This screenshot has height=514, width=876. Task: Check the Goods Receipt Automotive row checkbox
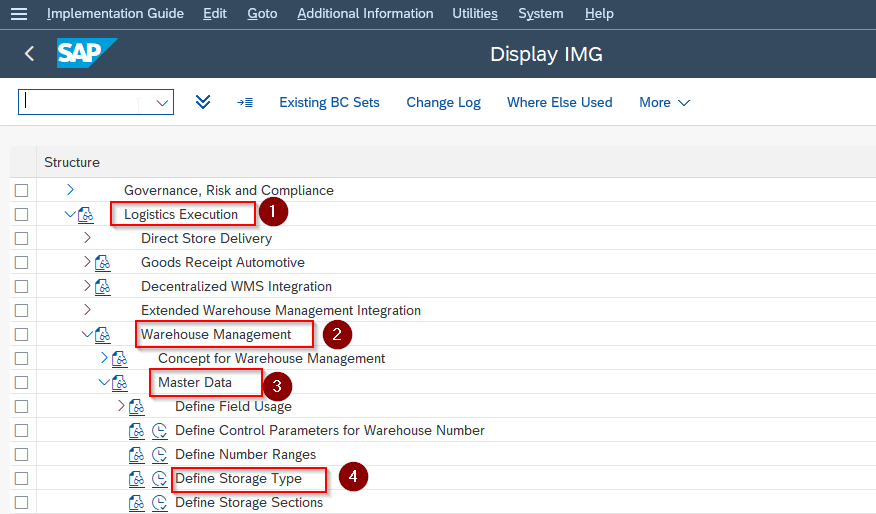pos(21,263)
